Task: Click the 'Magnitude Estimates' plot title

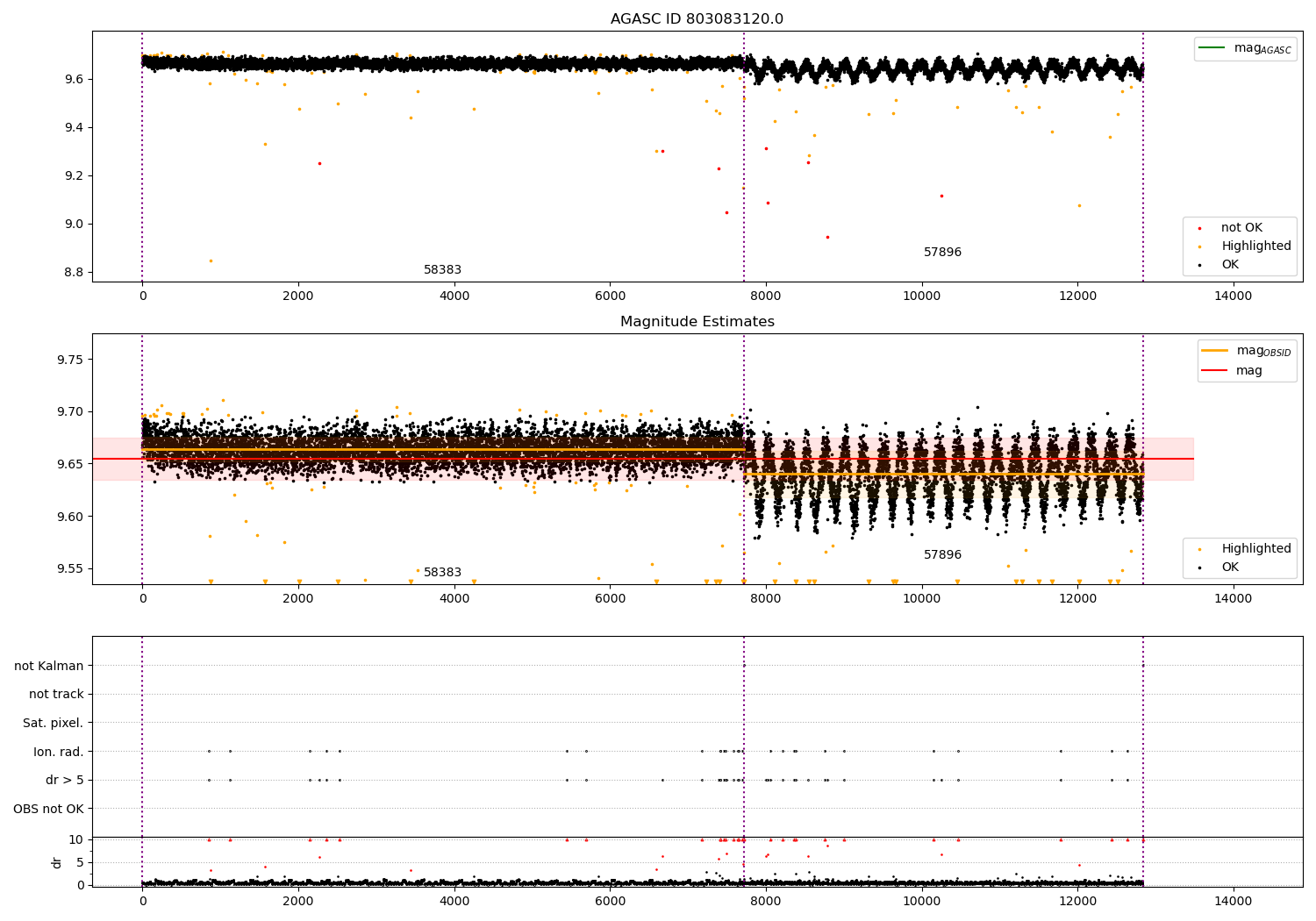Action: click(697, 322)
